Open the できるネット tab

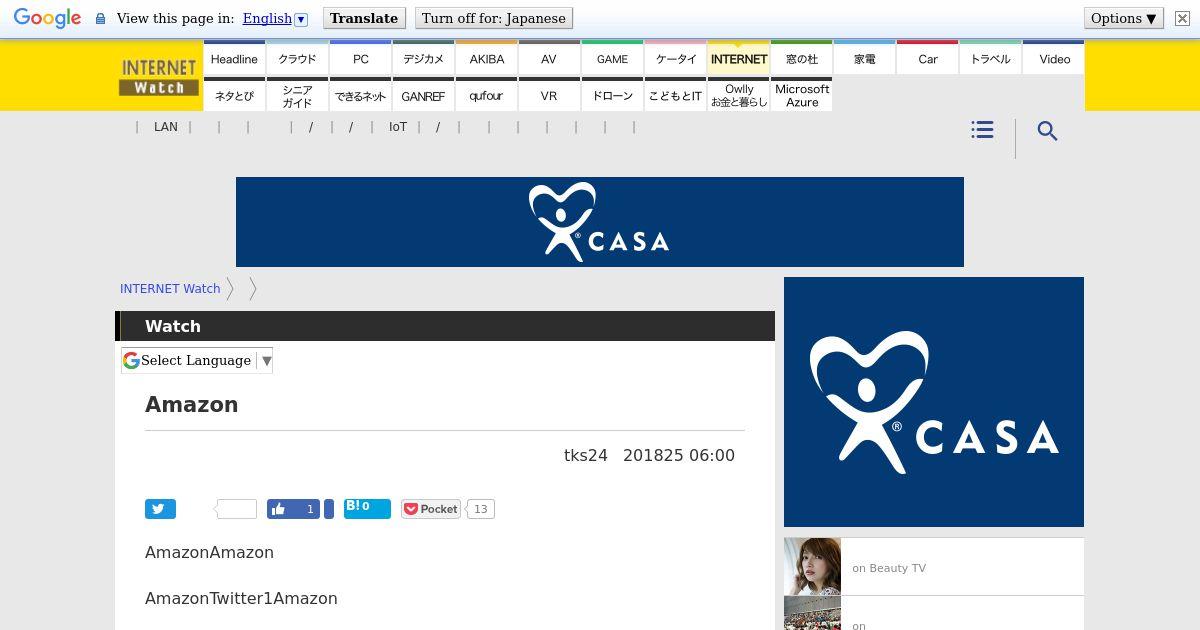point(360,95)
